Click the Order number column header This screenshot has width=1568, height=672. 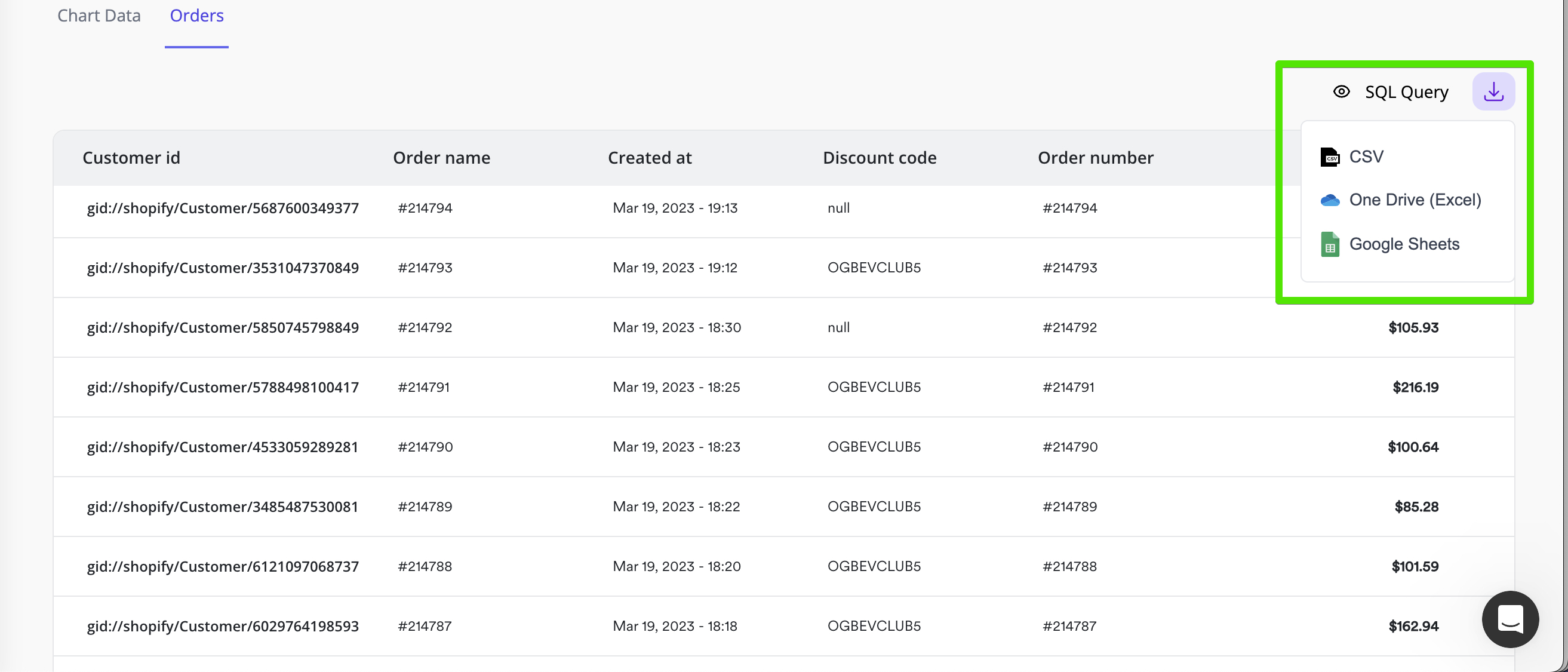(1095, 158)
